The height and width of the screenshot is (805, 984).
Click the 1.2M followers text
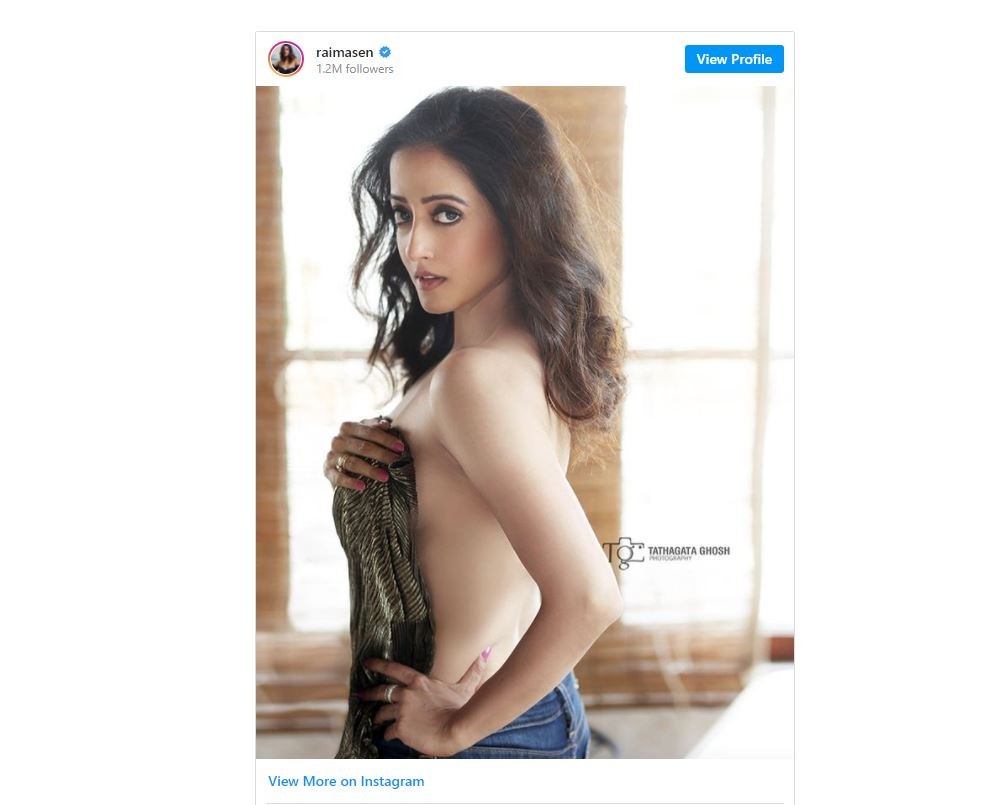pos(355,69)
